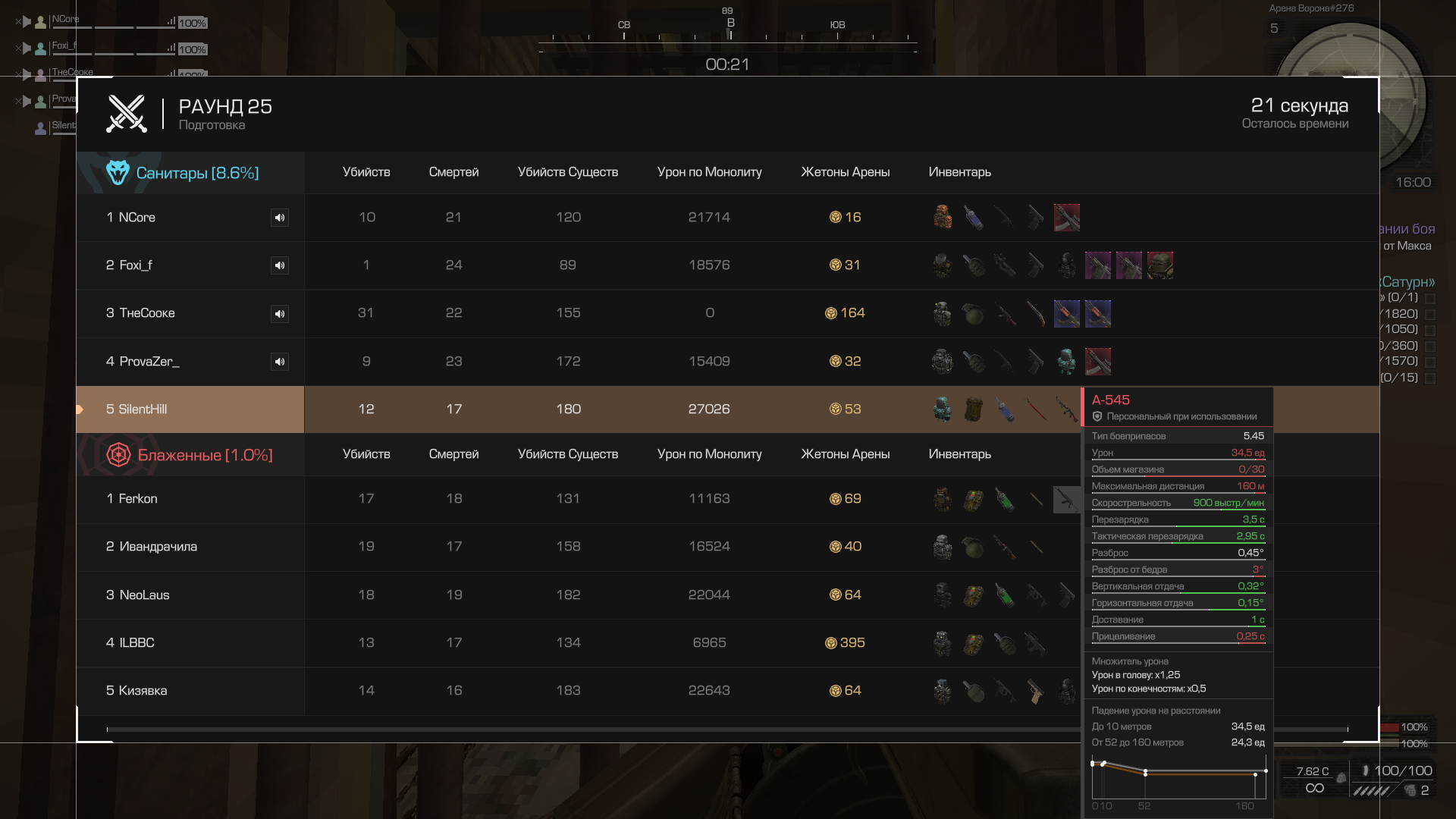
Task: Toggle TheCooke's voice speaker button
Action: (x=280, y=314)
